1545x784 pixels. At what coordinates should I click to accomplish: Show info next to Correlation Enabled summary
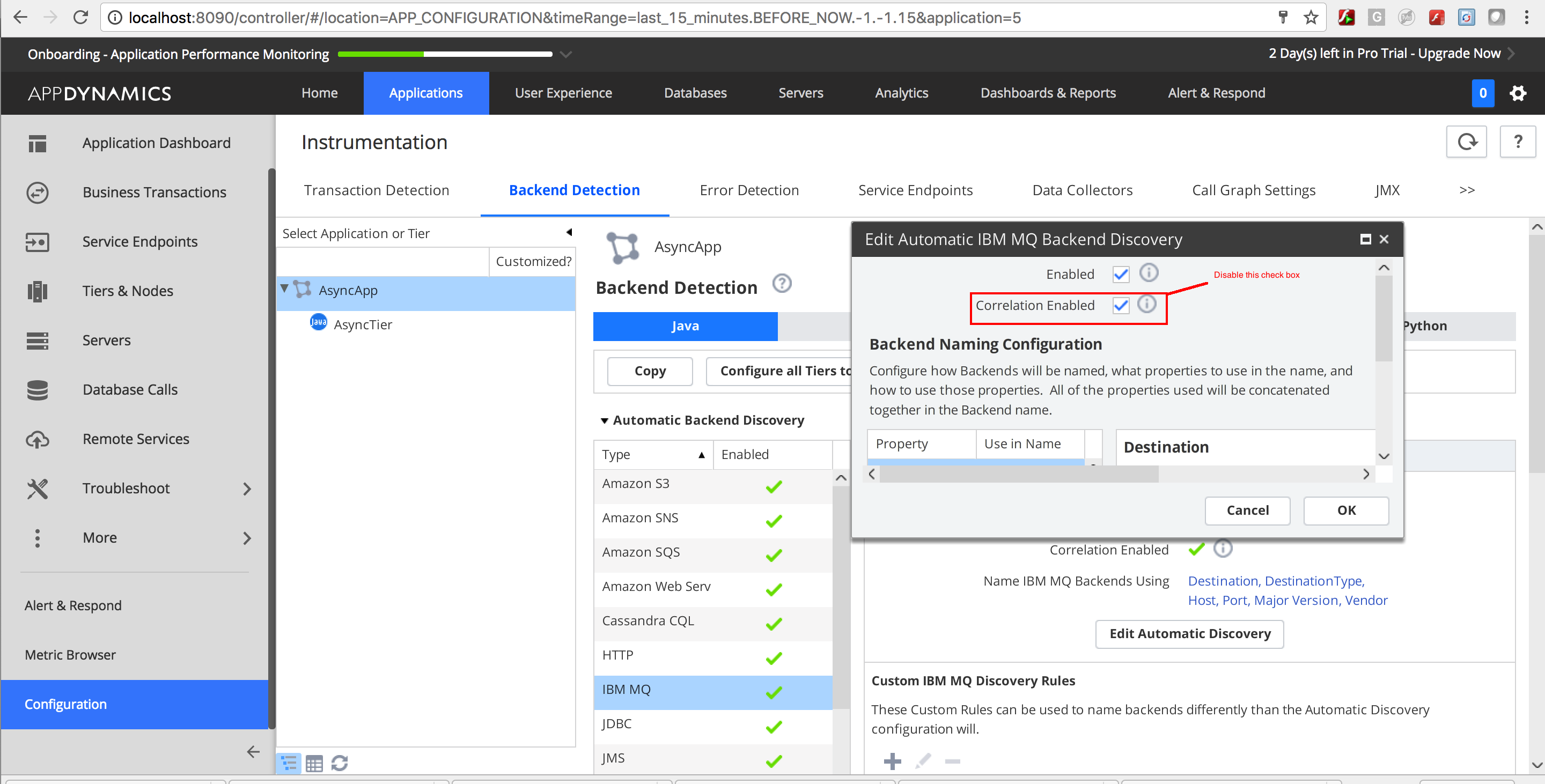pyautogui.click(x=1223, y=549)
